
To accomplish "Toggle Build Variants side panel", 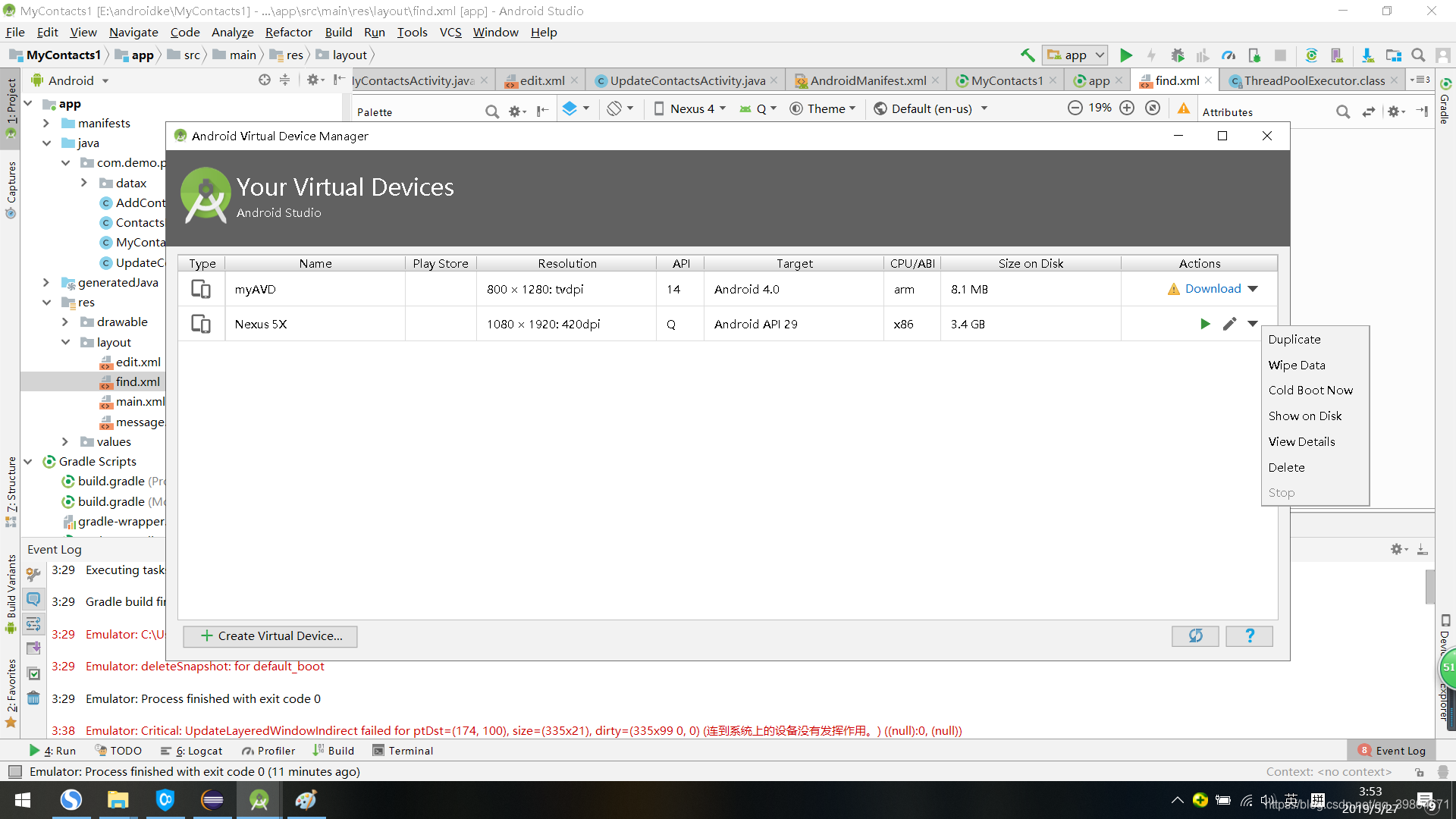I will click(11, 594).
